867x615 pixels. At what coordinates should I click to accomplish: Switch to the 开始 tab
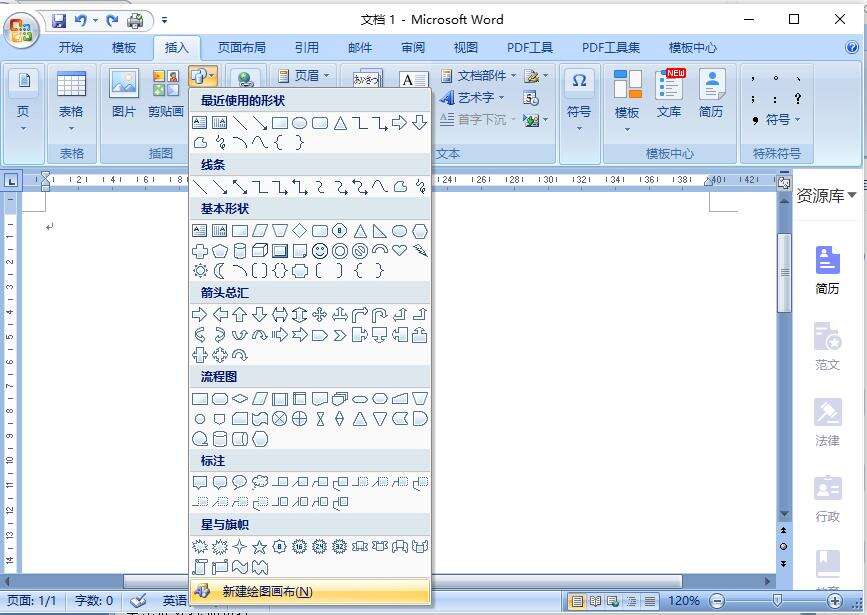(x=71, y=48)
